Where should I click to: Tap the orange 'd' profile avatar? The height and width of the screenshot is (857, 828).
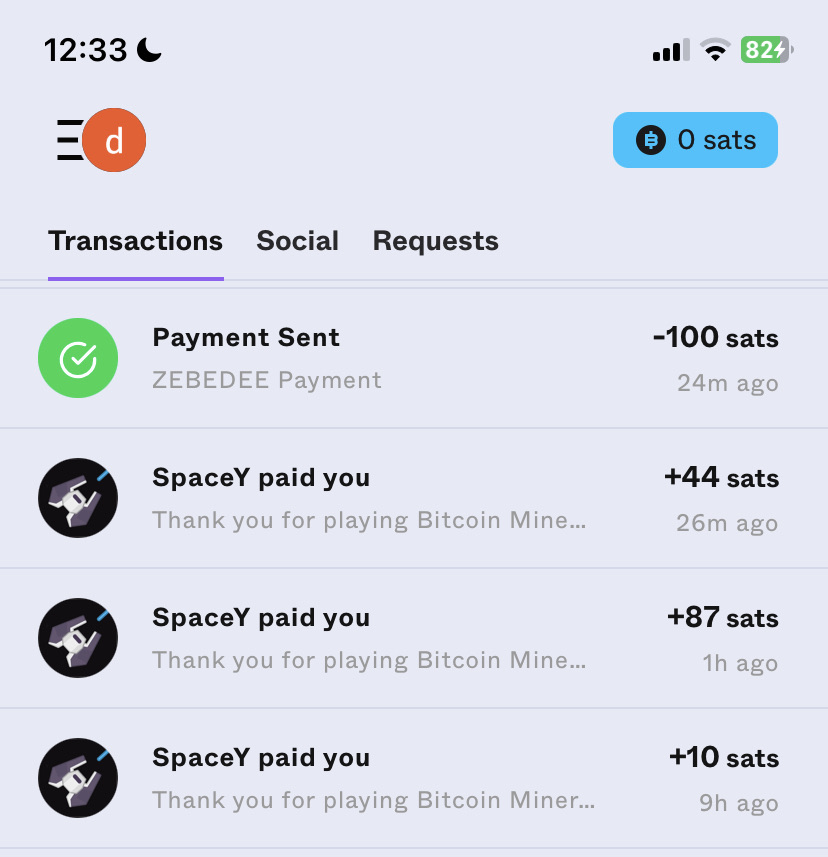pyautogui.click(x=114, y=141)
